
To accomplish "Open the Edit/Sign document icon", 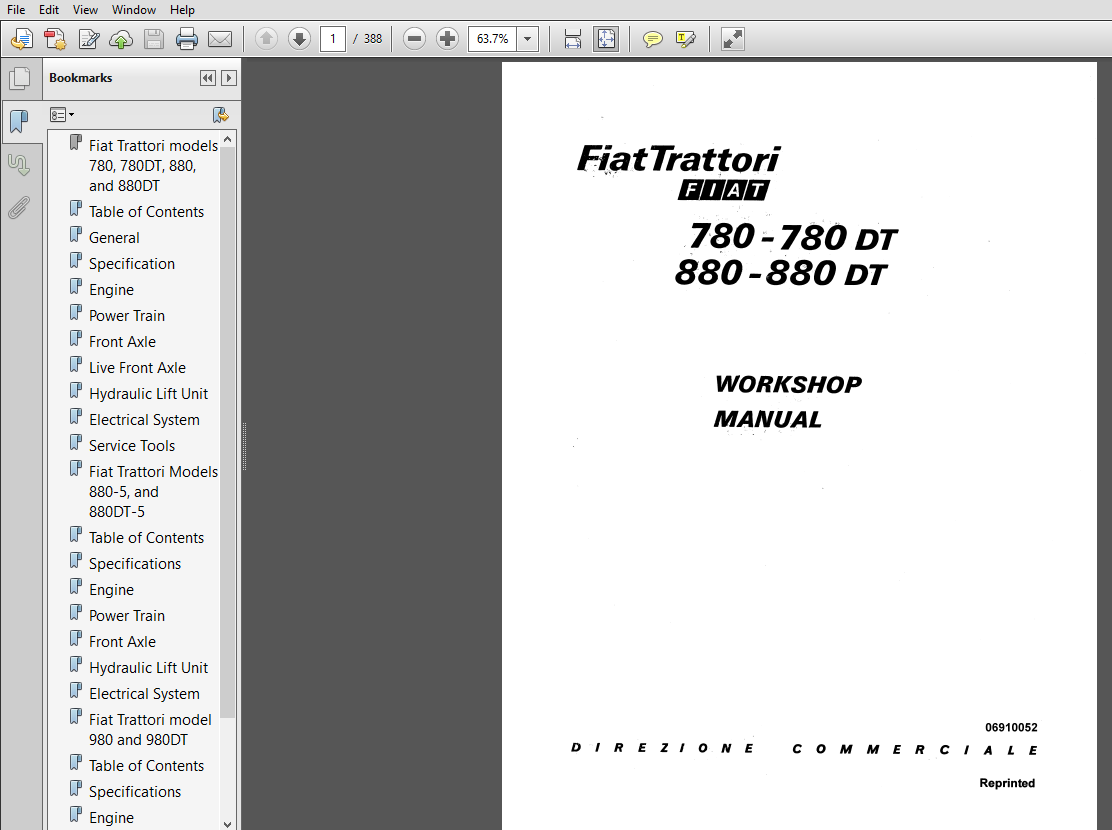I will (x=89, y=39).
